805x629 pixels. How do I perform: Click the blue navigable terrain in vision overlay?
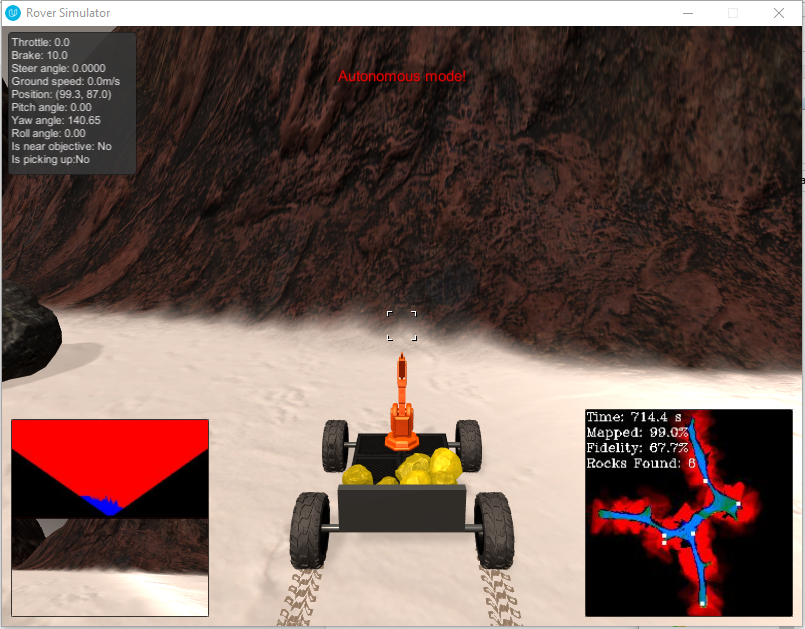pyautogui.click(x=105, y=505)
